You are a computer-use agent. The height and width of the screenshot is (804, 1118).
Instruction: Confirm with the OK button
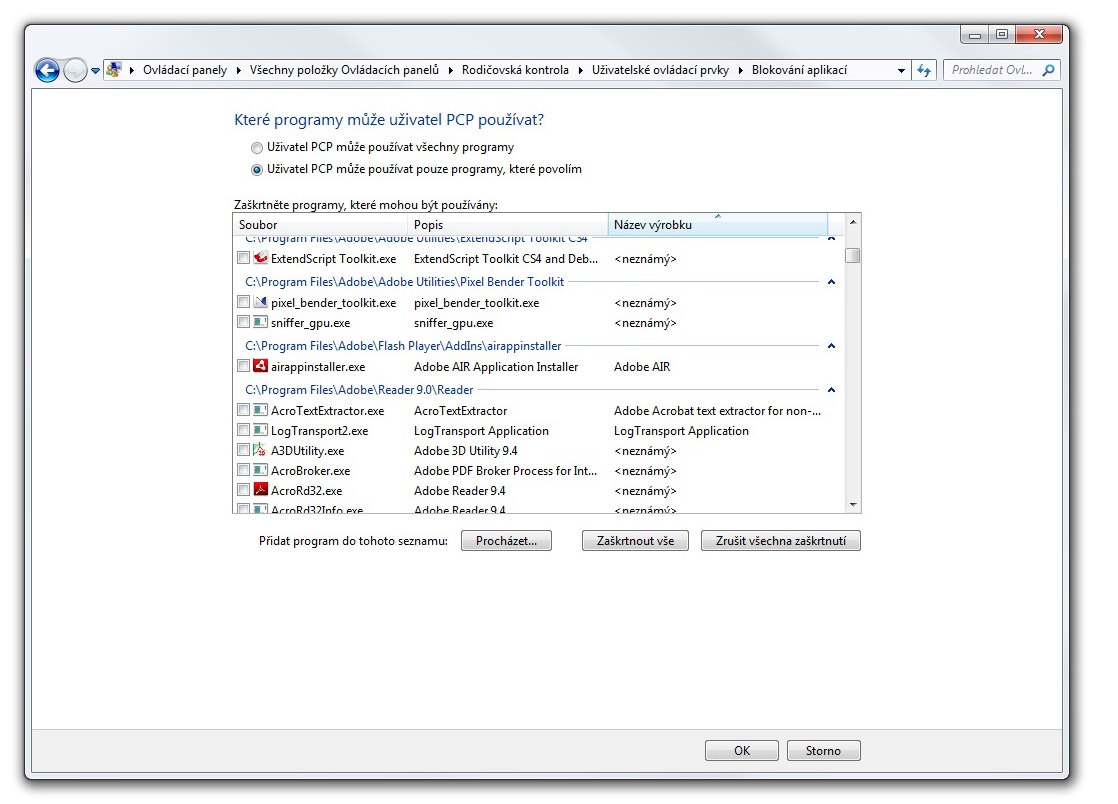coord(742,751)
